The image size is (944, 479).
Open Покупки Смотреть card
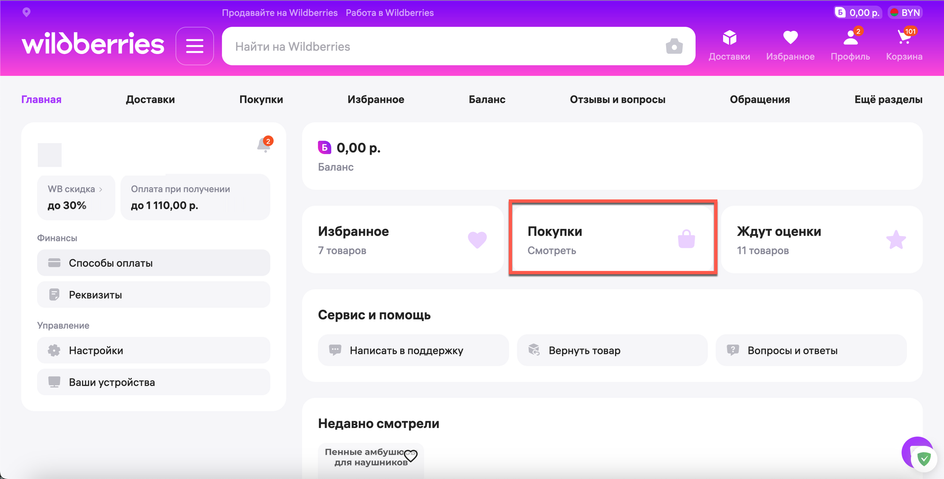pos(612,240)
